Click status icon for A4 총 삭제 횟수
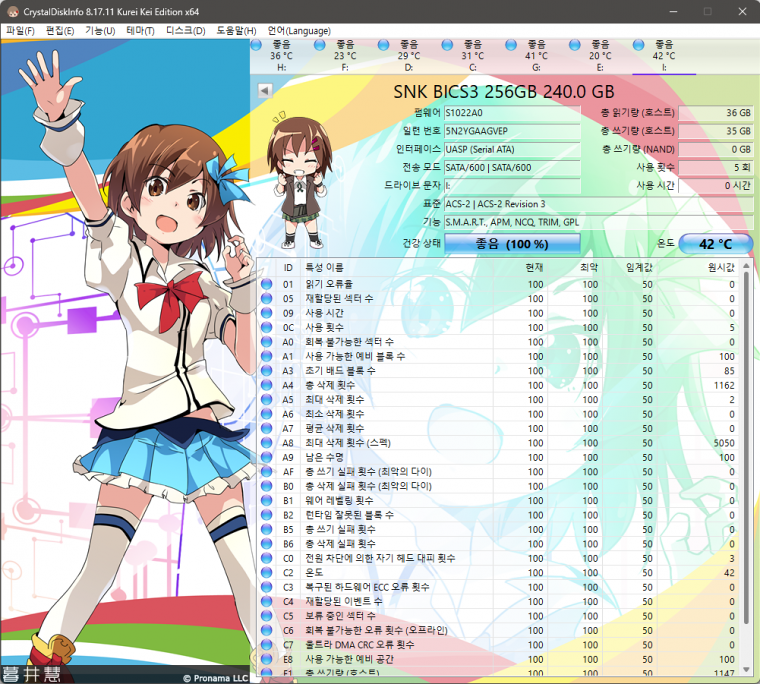 coord(267,385)
